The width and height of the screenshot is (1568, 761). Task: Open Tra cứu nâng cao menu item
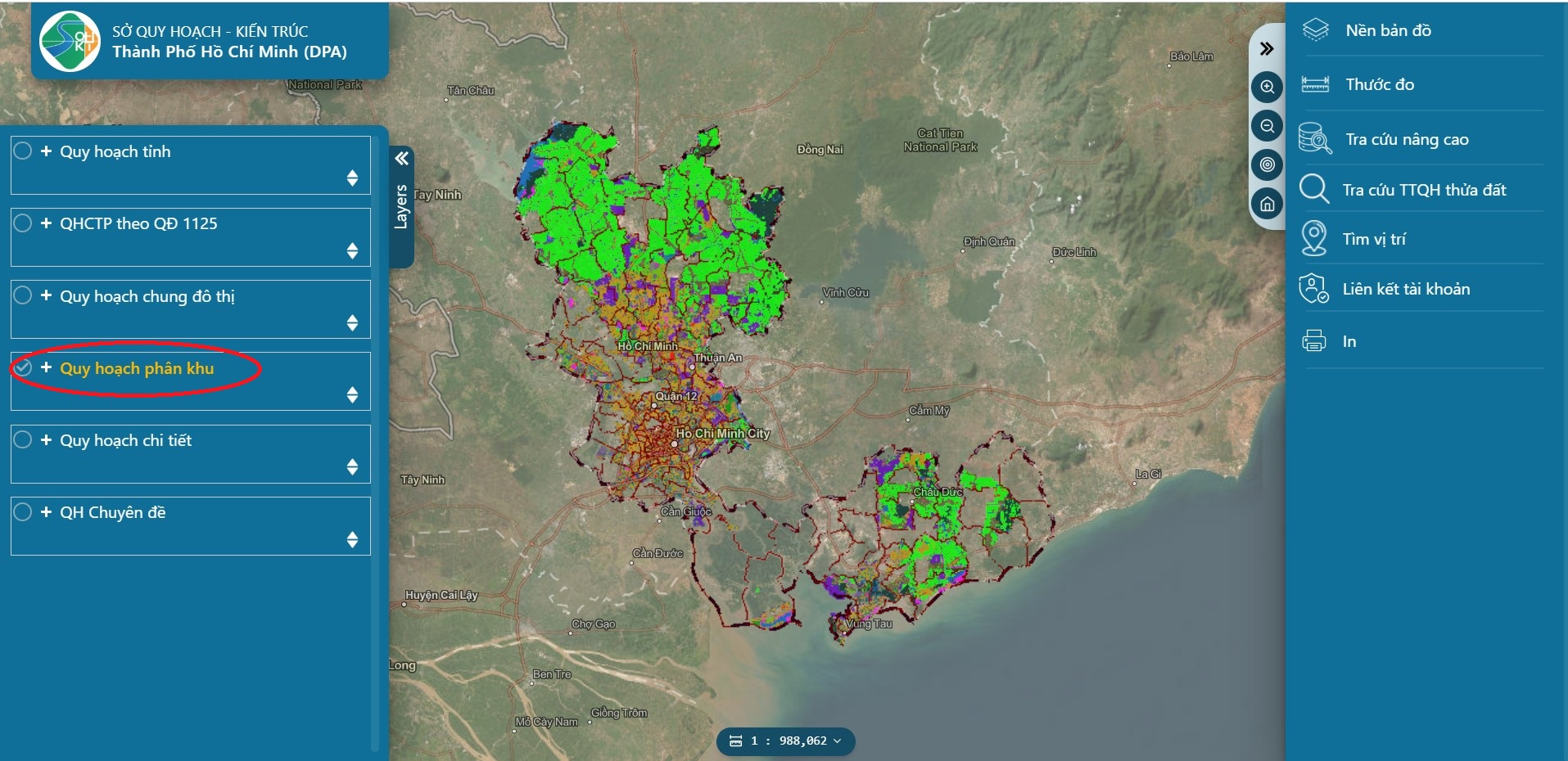pos(1407,139)
